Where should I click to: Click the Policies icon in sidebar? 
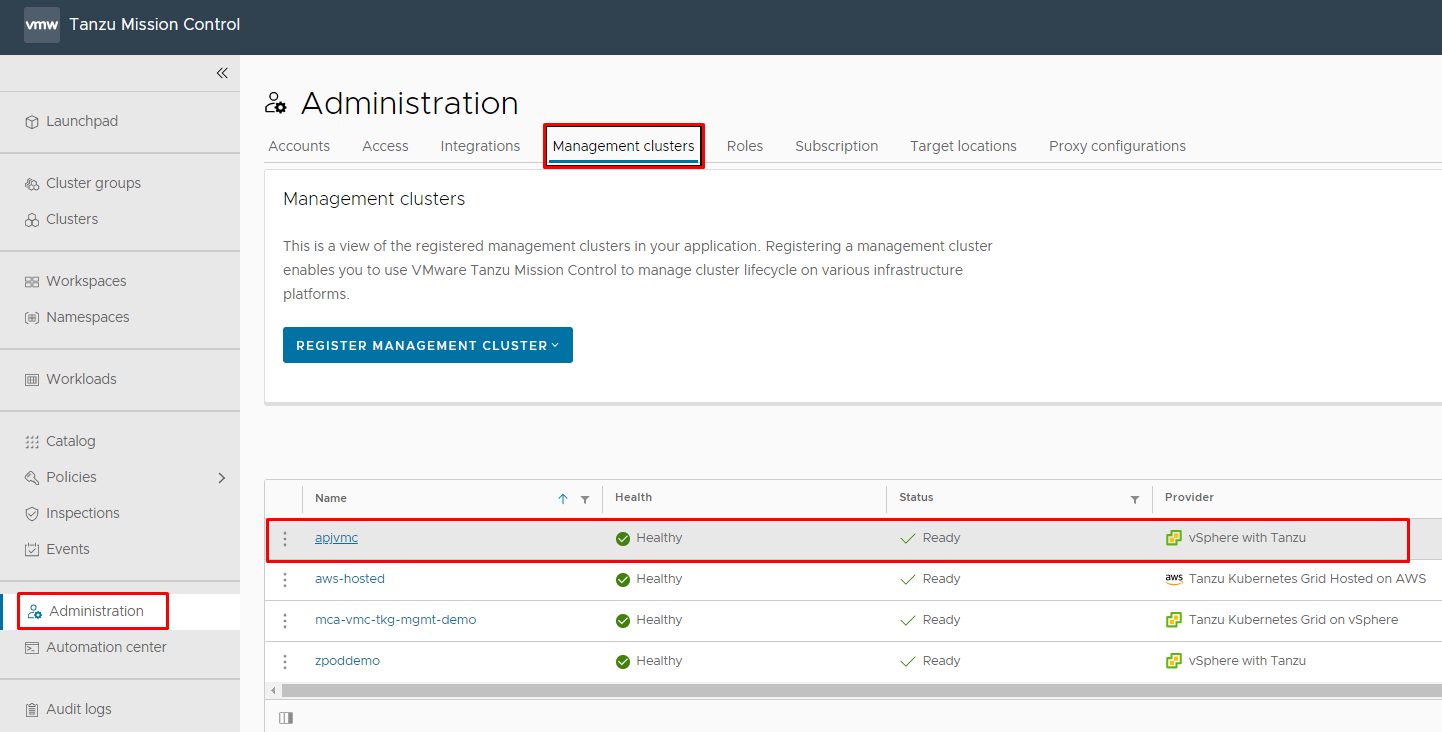(x=32, y=478)
